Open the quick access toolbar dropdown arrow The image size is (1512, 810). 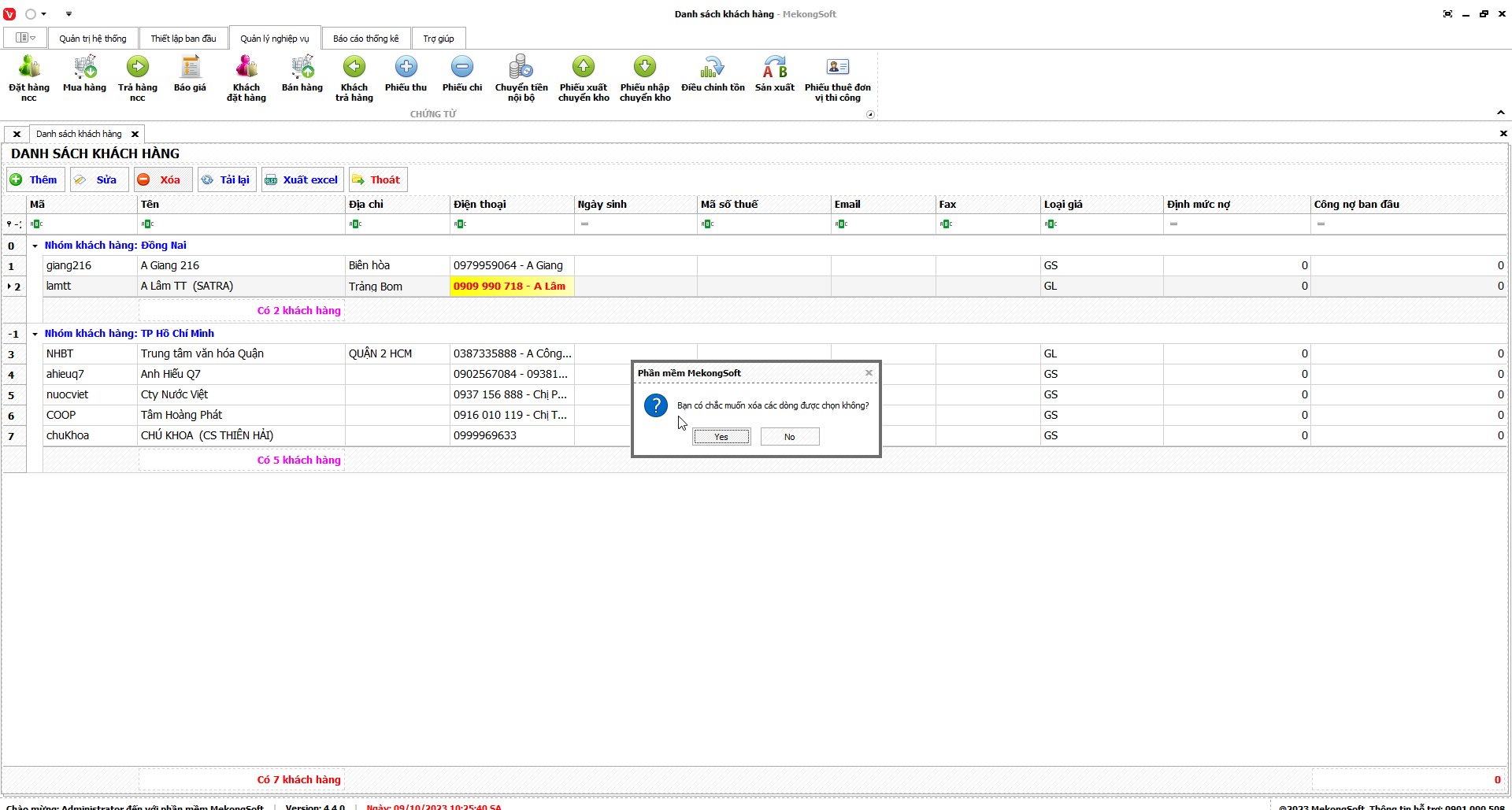coord(69,14)
